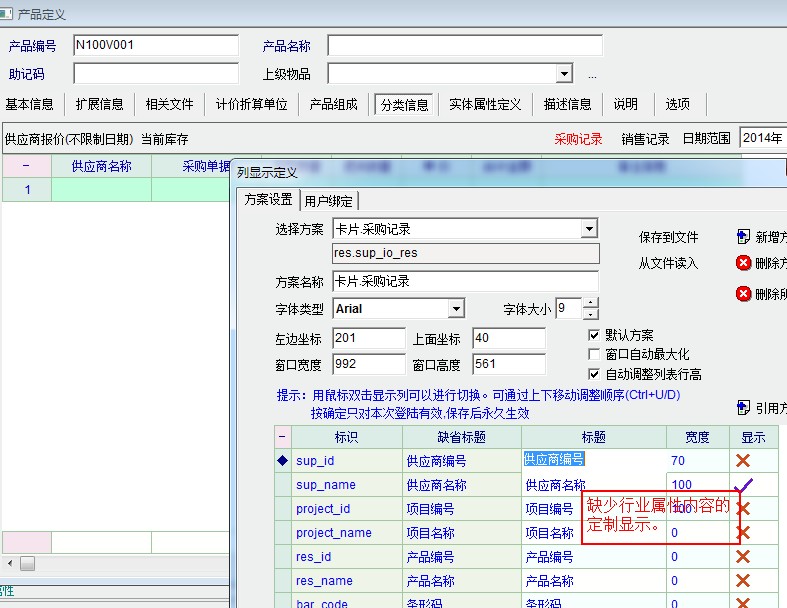Uncheck the 默认方案 checkbox
This screenshot has height=608, width=787.
tap(595, 335)
